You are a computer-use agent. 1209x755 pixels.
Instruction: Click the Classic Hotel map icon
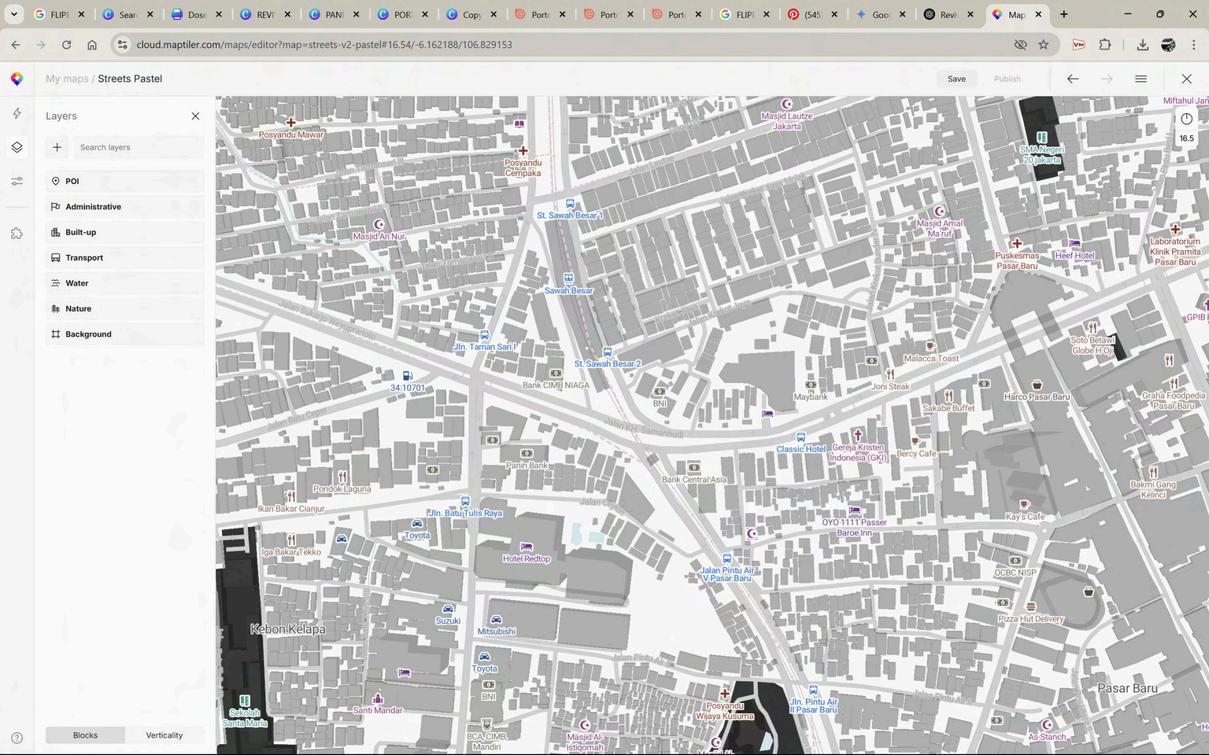coord(800,438)
